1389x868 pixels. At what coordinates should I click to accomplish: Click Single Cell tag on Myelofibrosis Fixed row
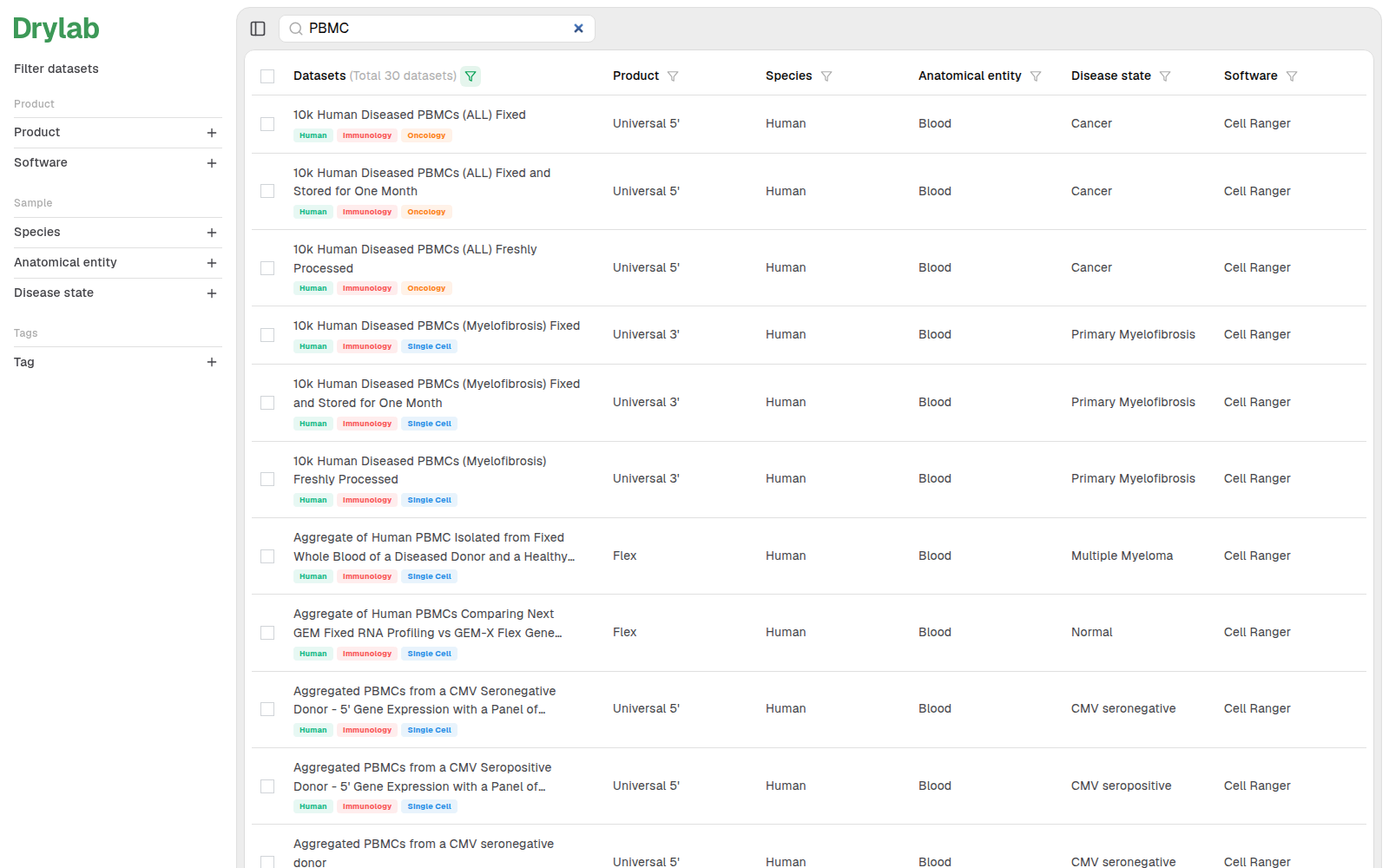tap(429, 346)
